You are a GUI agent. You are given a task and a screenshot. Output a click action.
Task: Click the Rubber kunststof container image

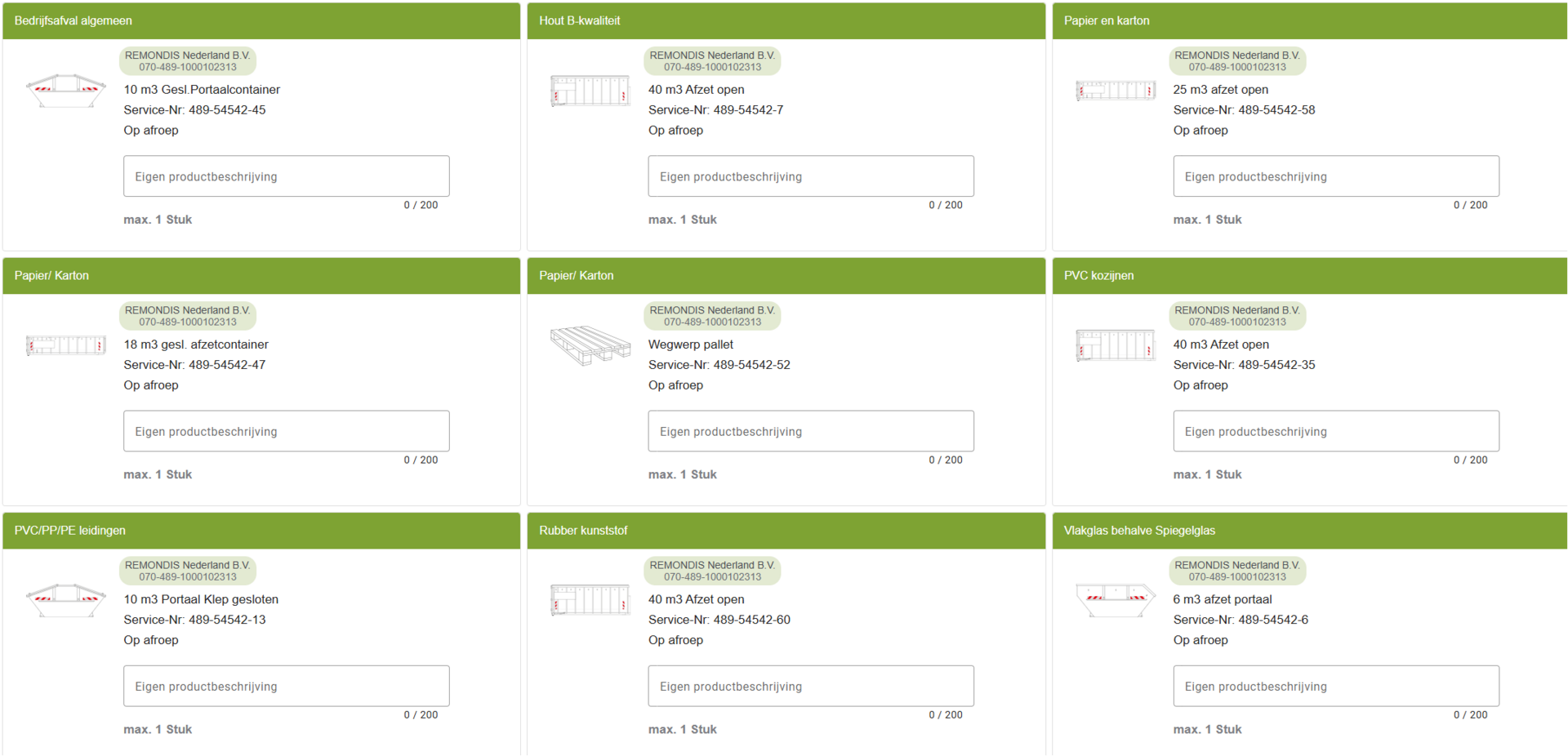pyautogui.click(x=590, y=600)
